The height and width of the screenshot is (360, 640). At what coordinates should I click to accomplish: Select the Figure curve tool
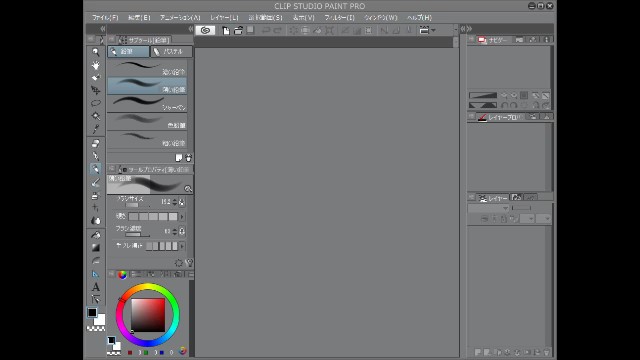[96, 261]
